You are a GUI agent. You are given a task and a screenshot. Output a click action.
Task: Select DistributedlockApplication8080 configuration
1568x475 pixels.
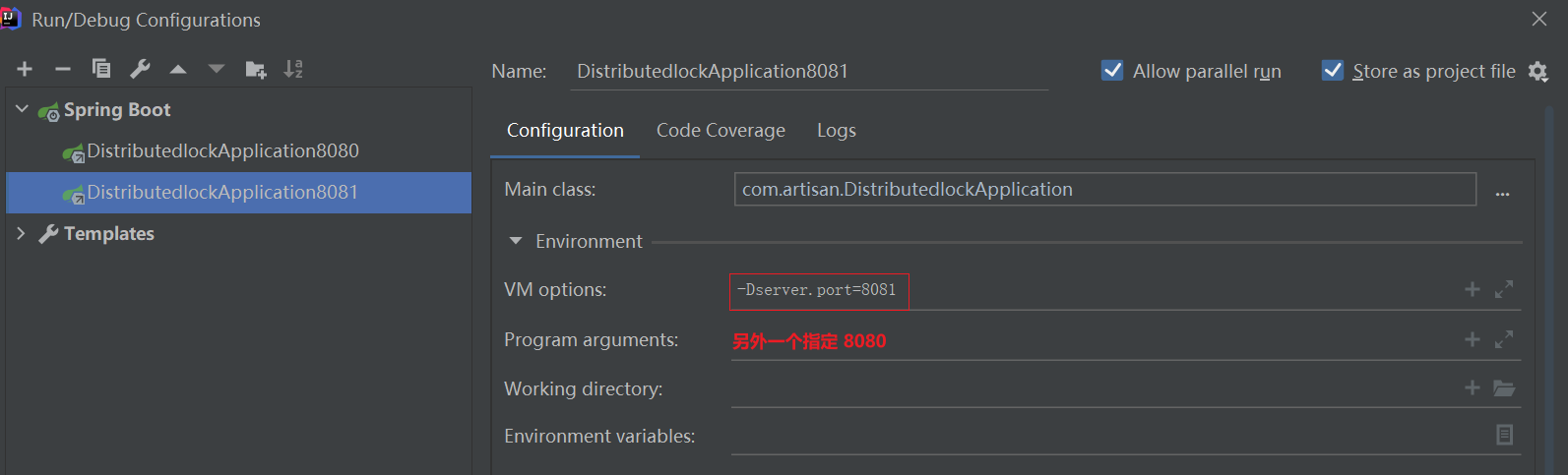222,151
